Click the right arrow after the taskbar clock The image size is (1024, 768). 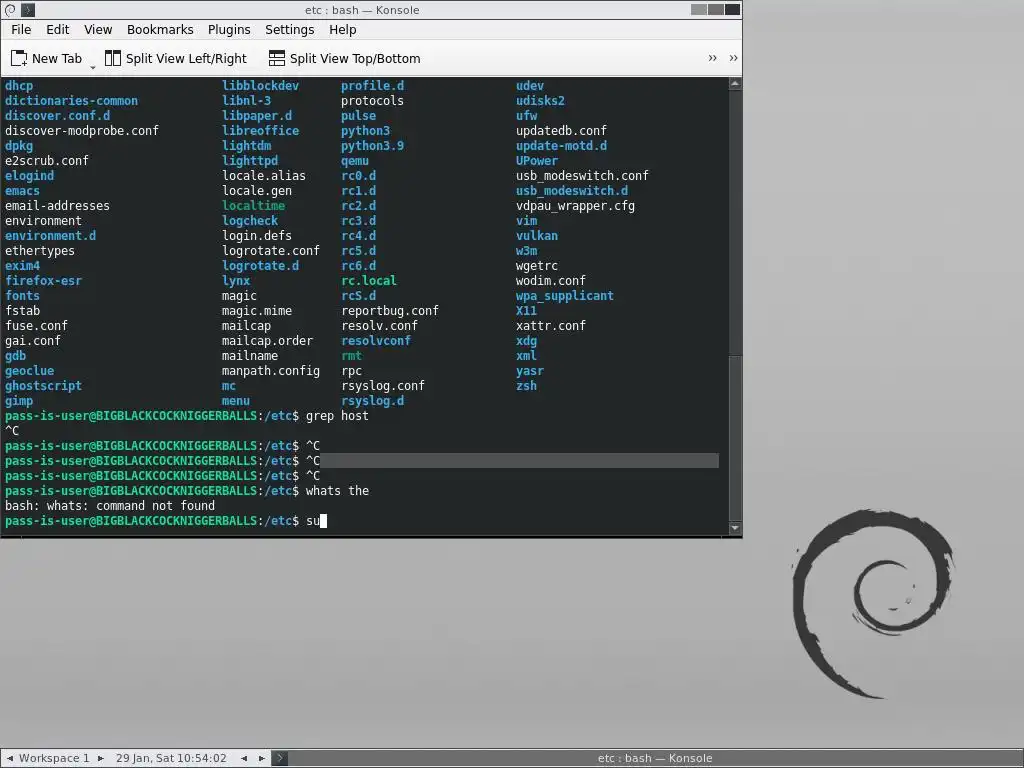click(x=261, y=758)
